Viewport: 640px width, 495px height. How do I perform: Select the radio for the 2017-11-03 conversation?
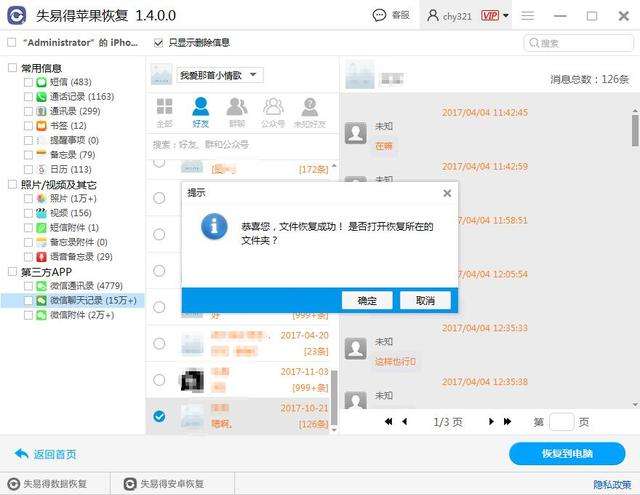click(x=159, y=380)
